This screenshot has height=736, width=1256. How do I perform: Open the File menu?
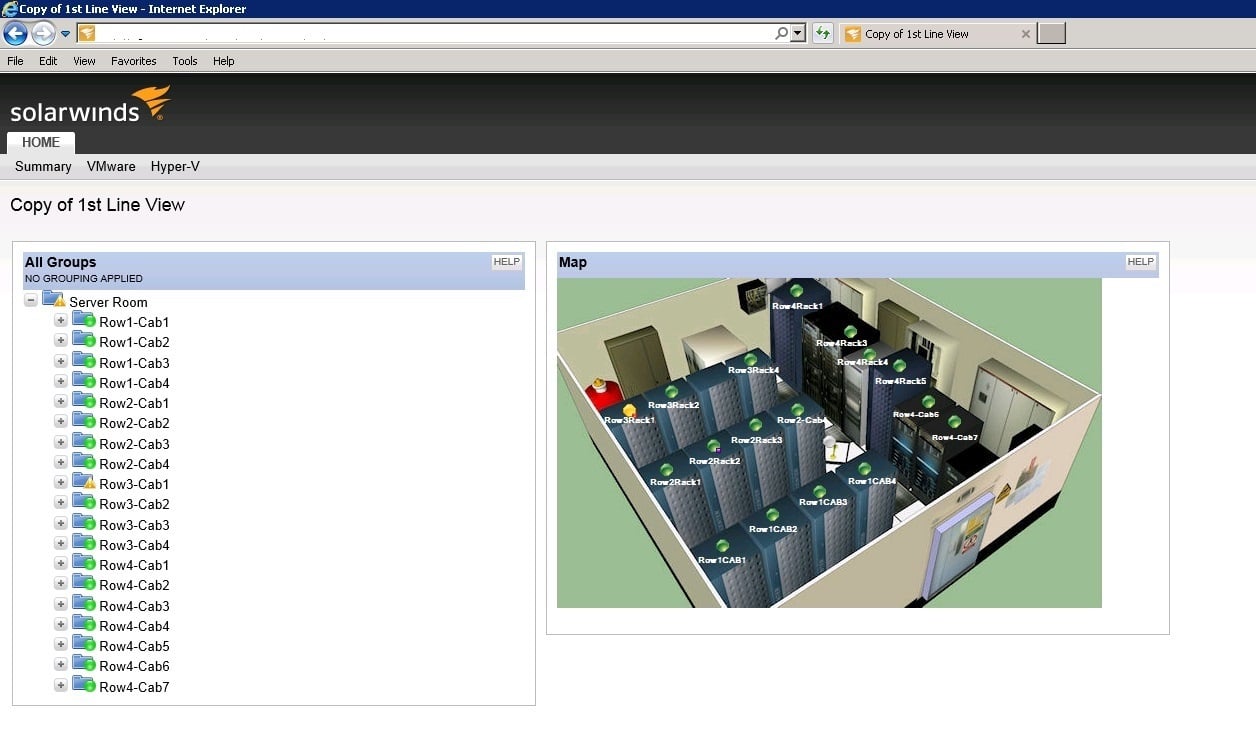pos(15,61)
